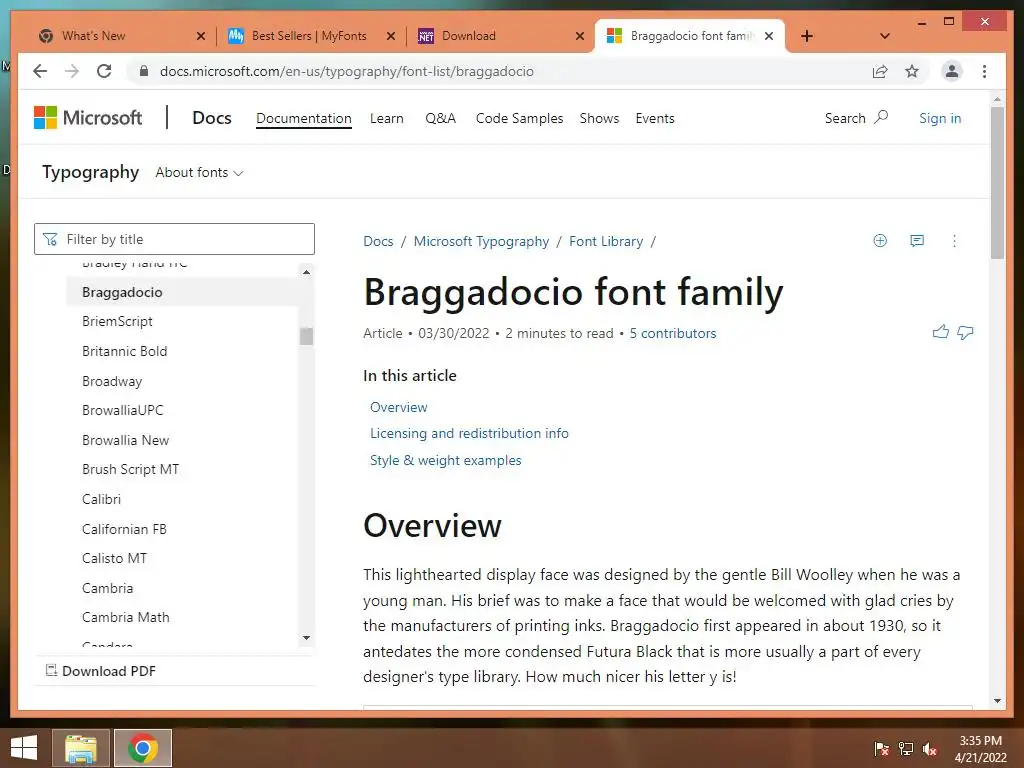Open the Q&A nav item
This screenshot has width=1024, height=768.
click(440, 118)
